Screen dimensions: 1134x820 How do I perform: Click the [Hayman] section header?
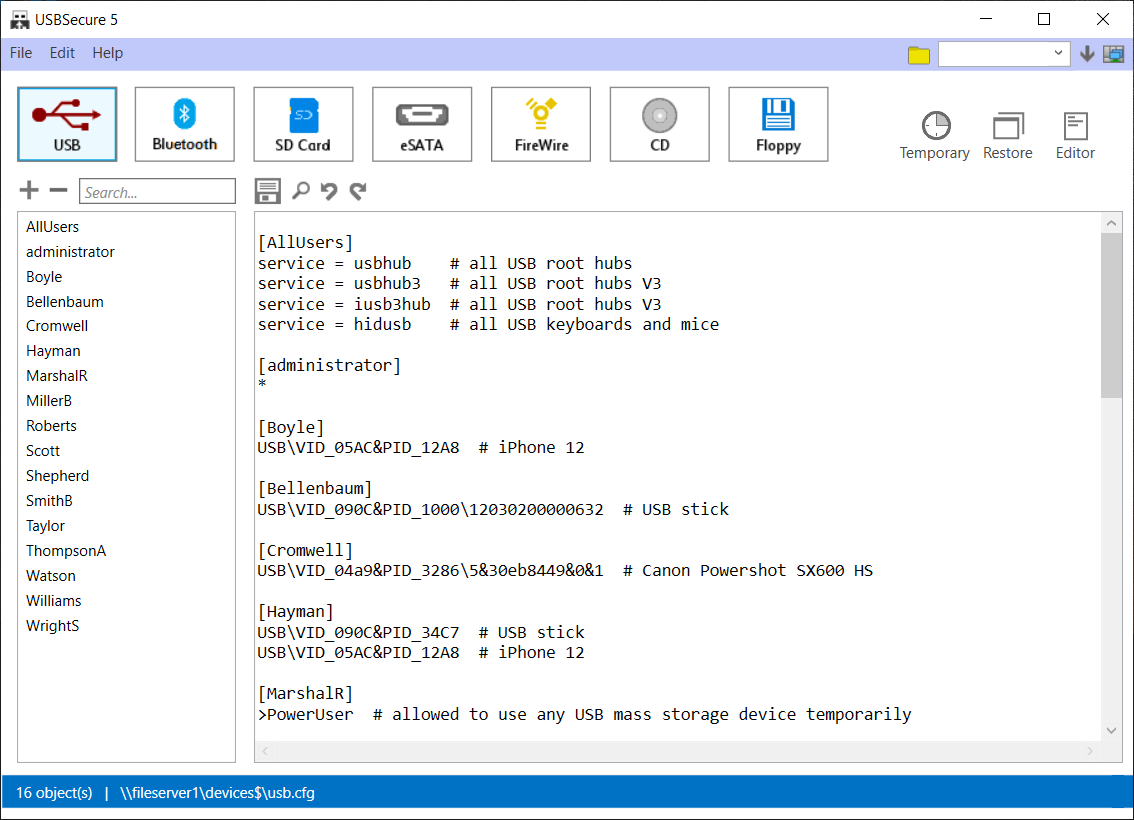(296, 612)
